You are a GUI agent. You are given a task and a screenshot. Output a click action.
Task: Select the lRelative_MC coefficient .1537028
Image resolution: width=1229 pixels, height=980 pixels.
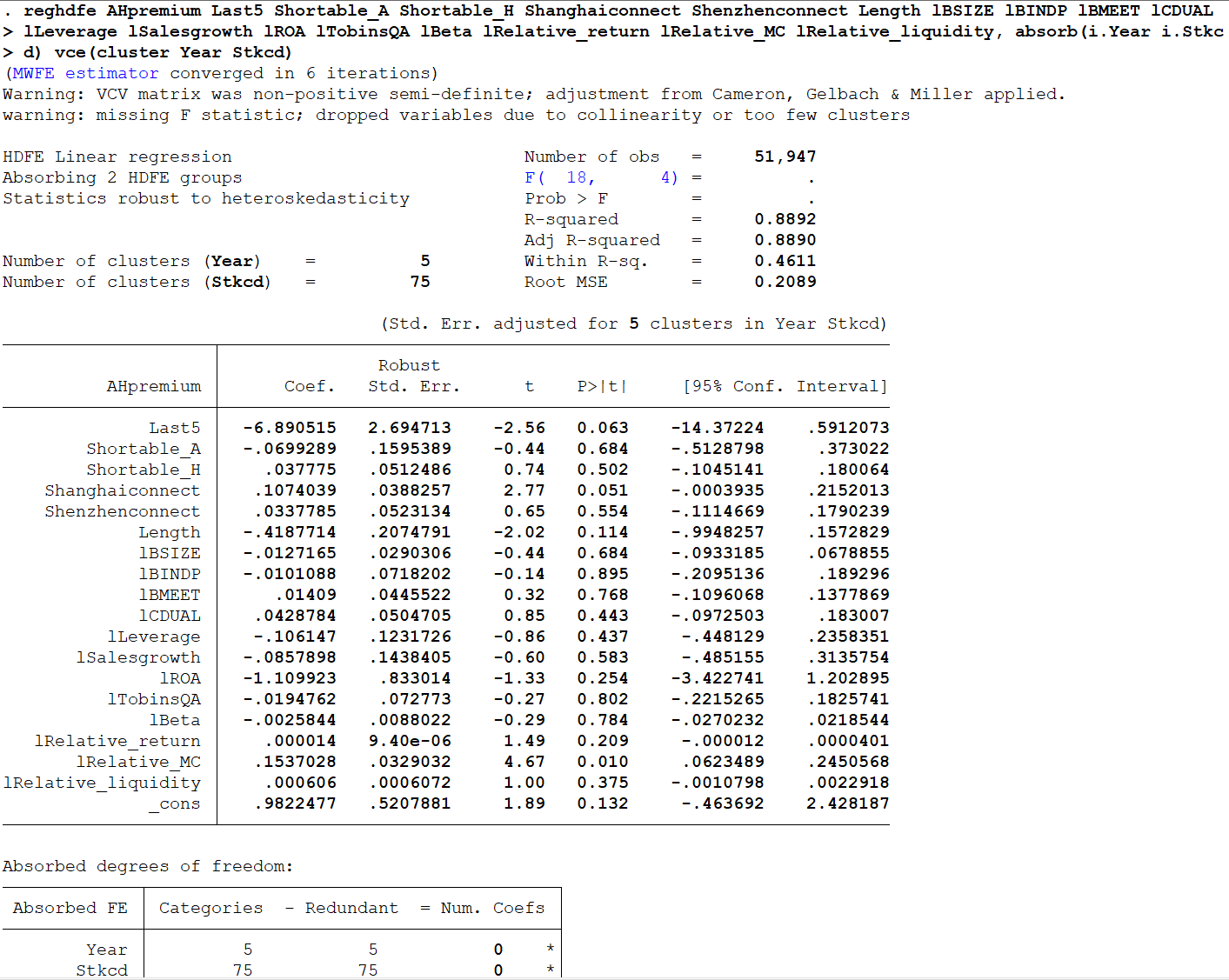[x=296, y=762]
